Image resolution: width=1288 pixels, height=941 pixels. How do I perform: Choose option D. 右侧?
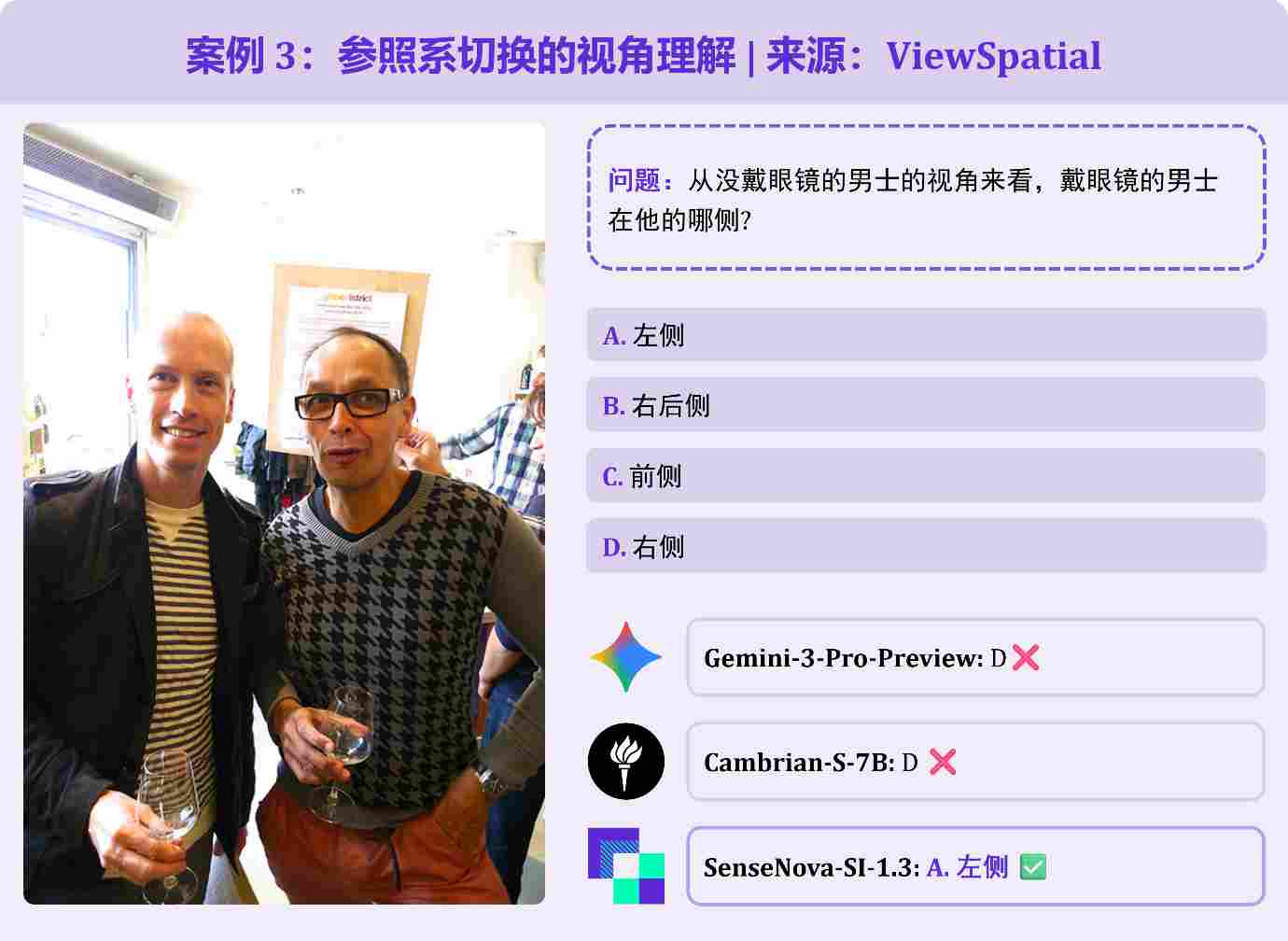[926, 546]
